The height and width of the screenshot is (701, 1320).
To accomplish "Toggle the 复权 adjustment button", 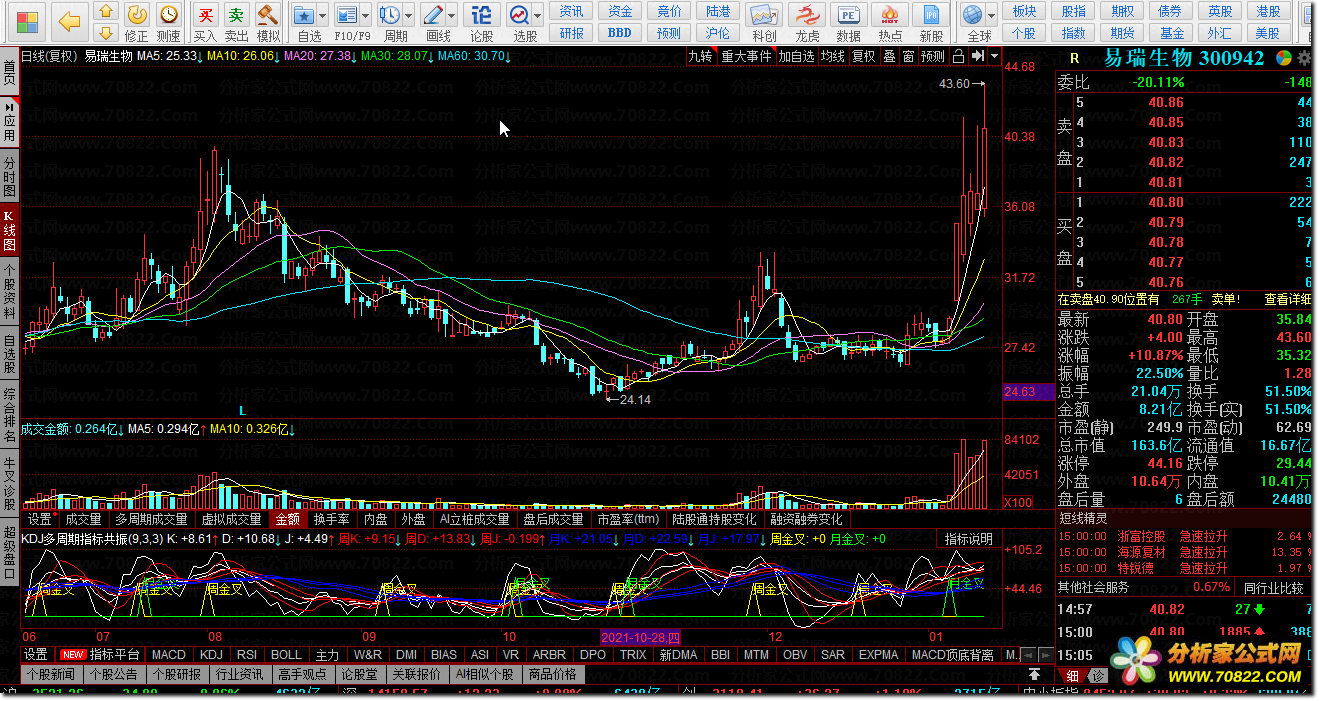I will tap(863, 56).
